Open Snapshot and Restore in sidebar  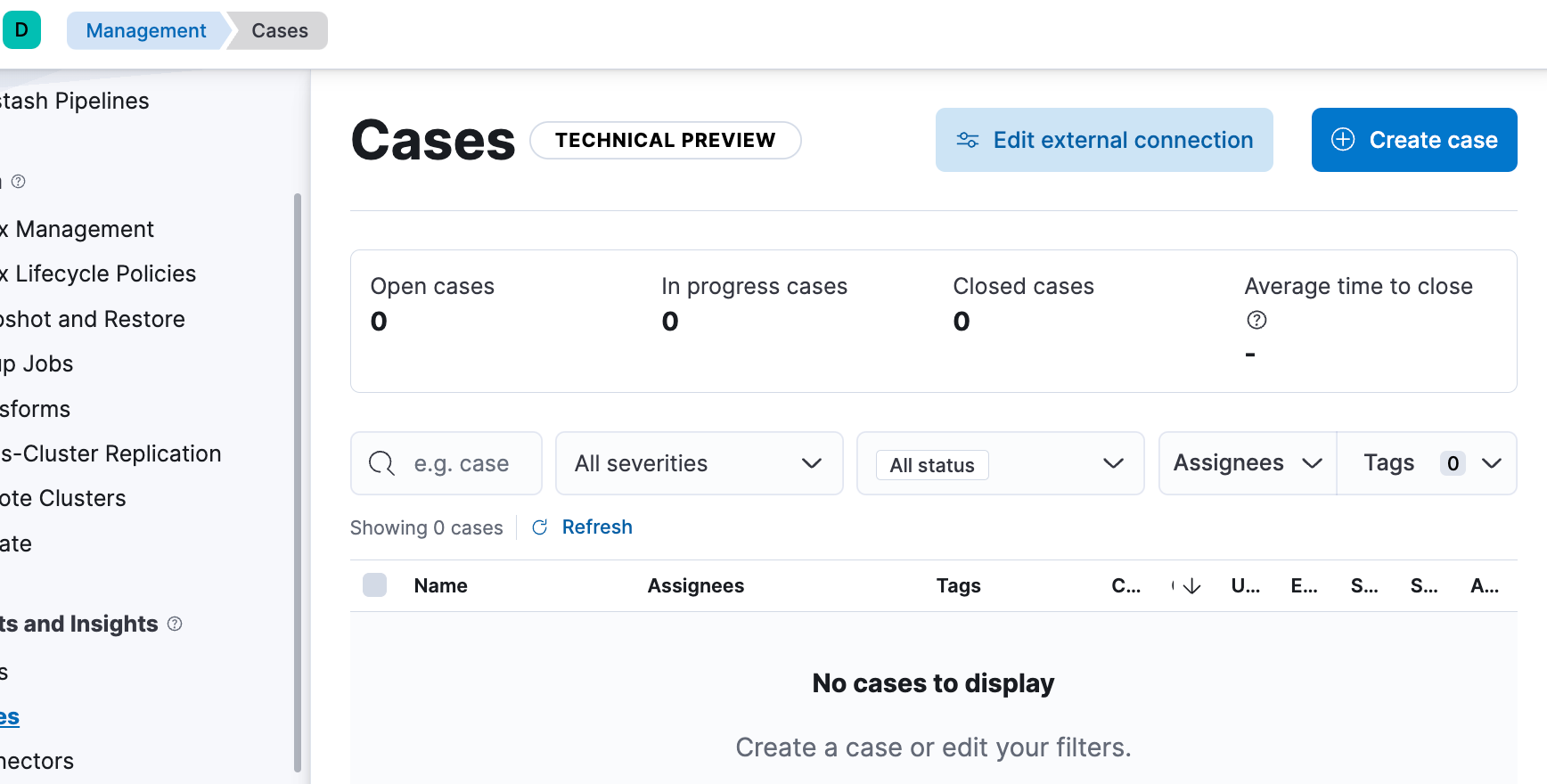pos(93,319)
